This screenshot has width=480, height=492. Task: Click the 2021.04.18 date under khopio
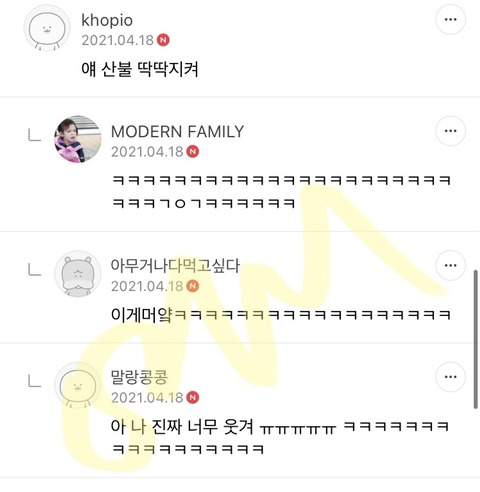[117, 40]
